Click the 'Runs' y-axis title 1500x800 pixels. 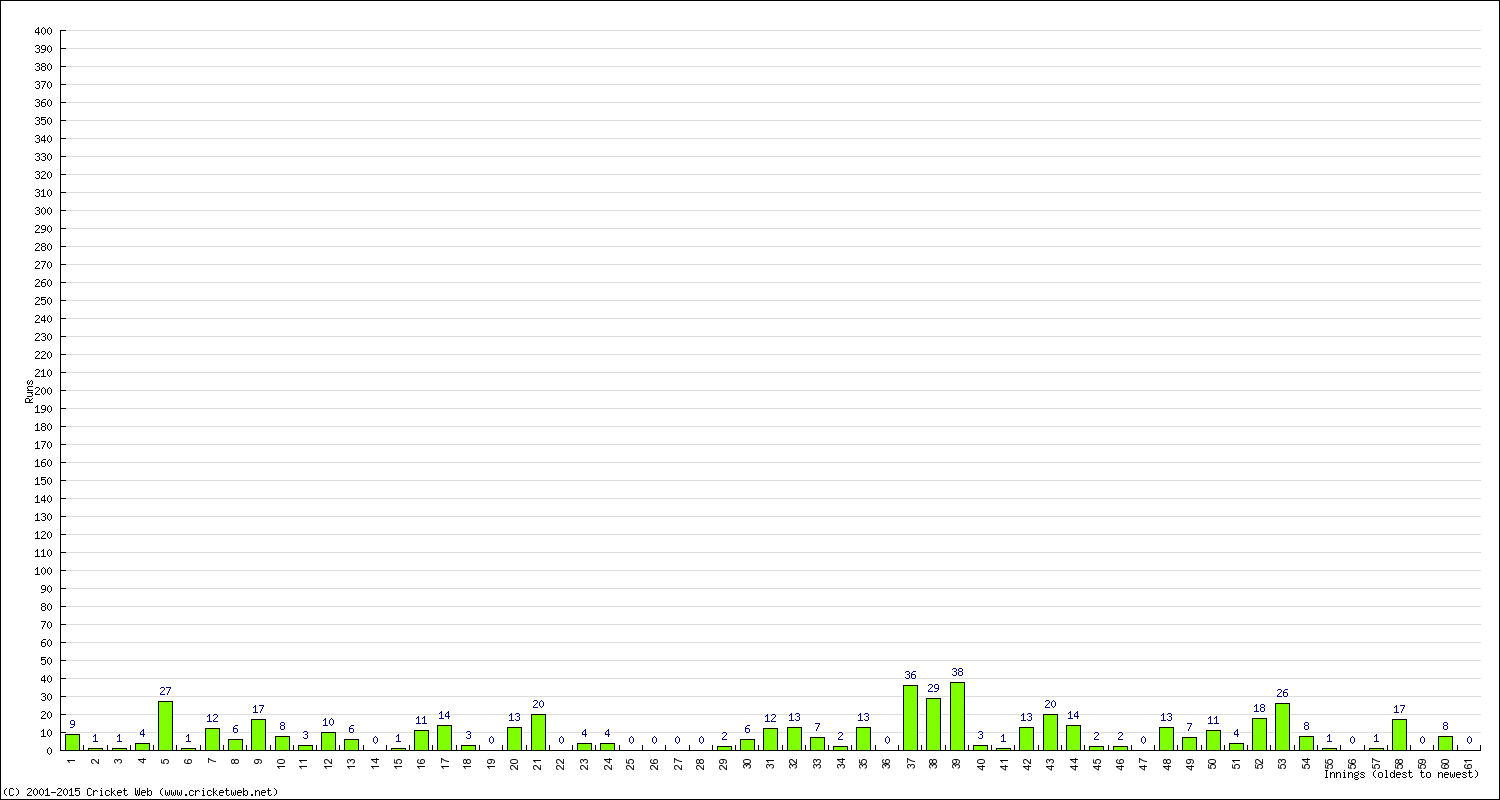29,391
